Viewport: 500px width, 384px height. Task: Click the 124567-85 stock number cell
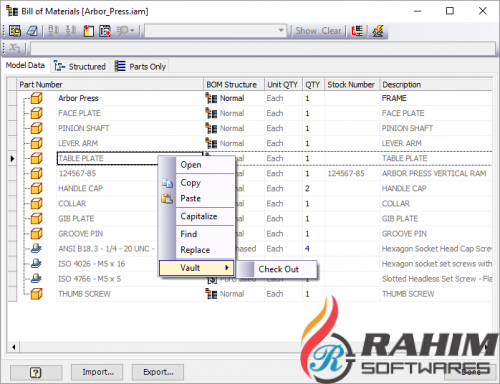tap(352, 173)
